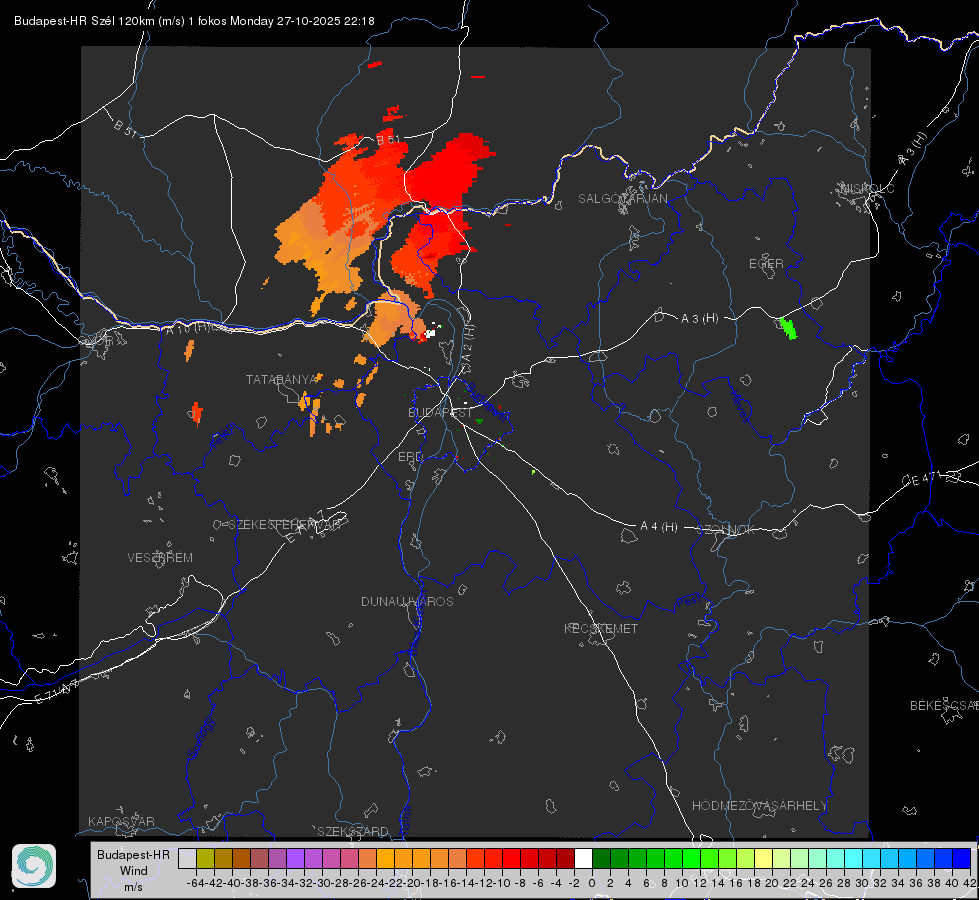Choose the dark green swatch between 0 and 2
This screenshot has width=979, height=900.
tap(601, 858)
